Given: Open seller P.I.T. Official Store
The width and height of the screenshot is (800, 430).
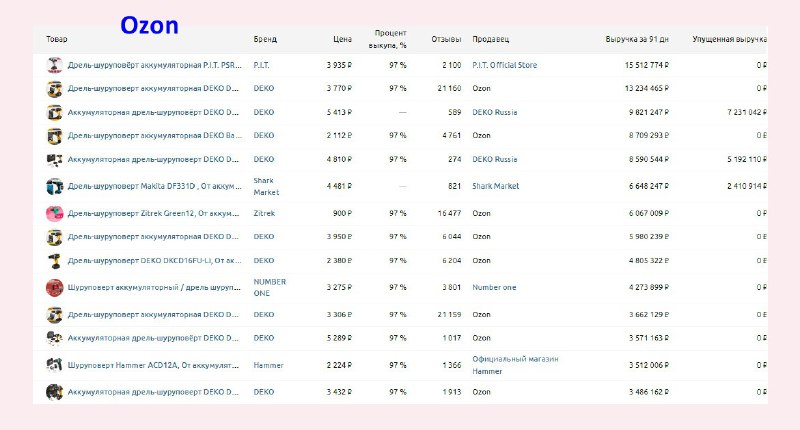Looking at the screenshot, I should [x=505, y=65].
